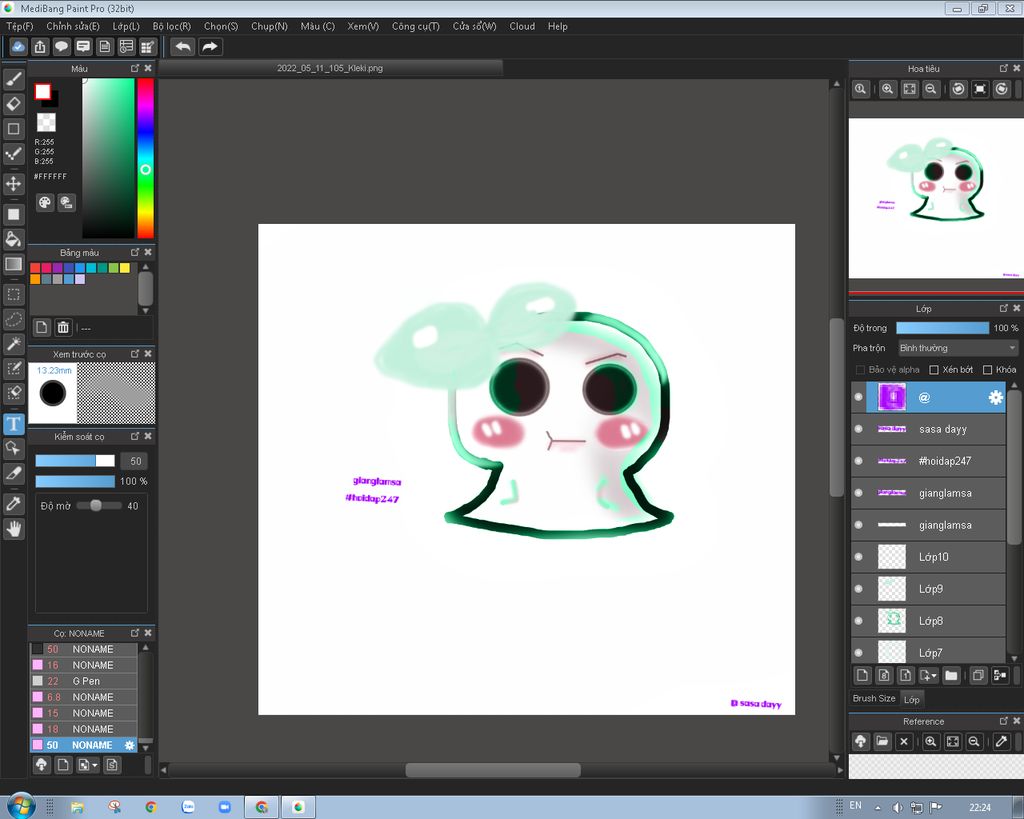Open the Chỉnh sửa(E) menu
The width and height of the screenshot is (1024, 819).
(x=73, y=26)
